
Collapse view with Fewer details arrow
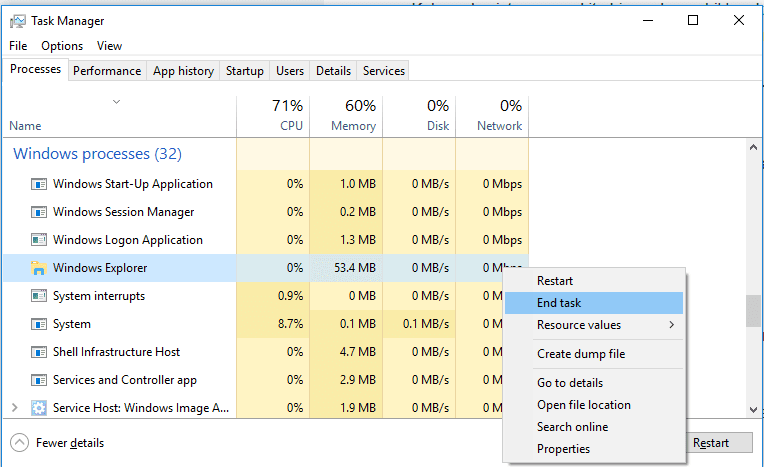pos(19,443)
